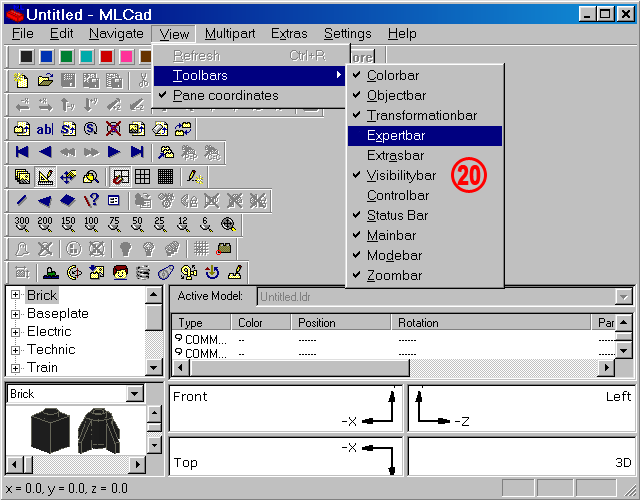Screen dimensions: 640x500
Task: Expand the Technic tree node
Action: coord(16,350)
